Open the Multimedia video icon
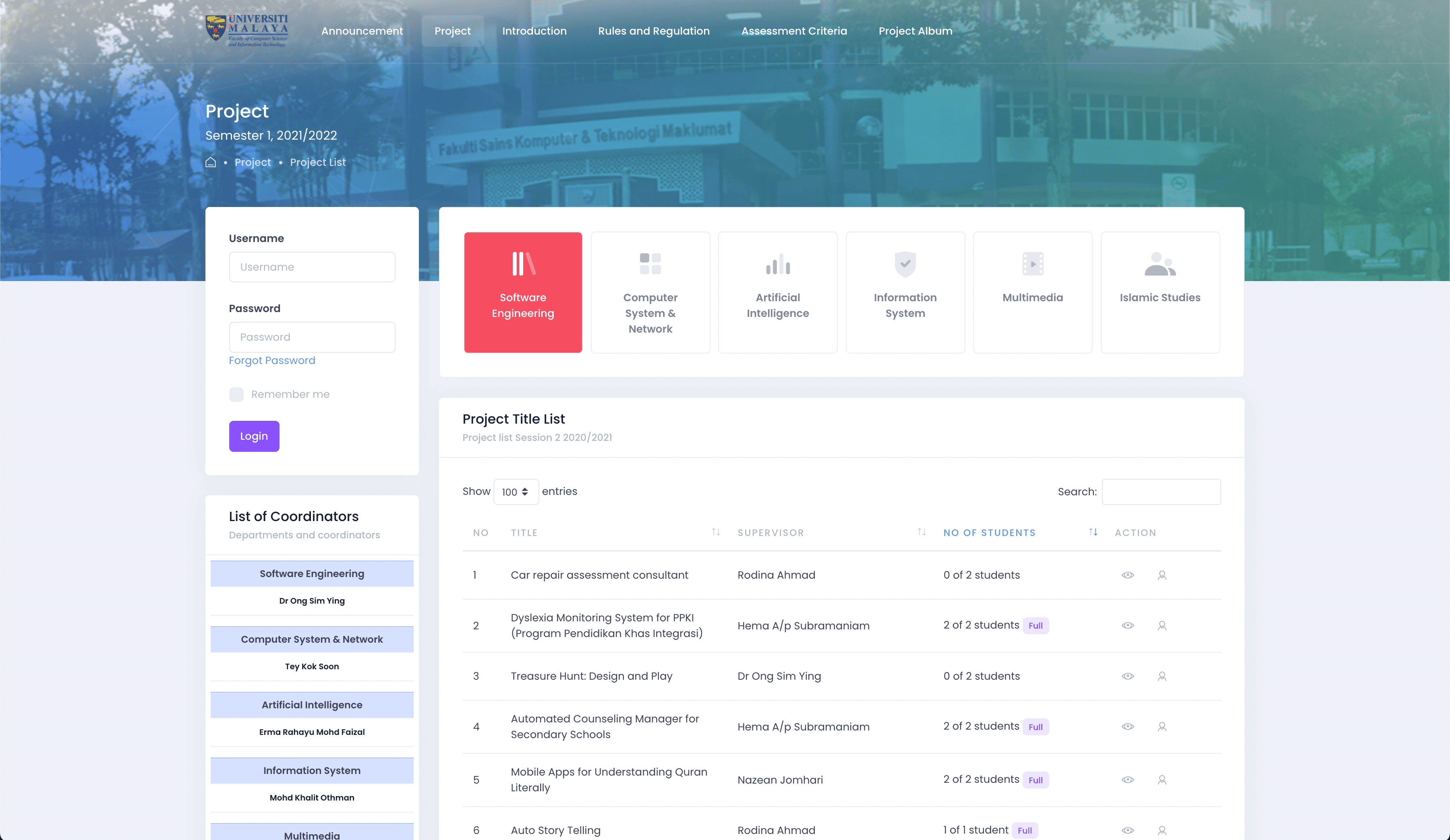 1032,263
